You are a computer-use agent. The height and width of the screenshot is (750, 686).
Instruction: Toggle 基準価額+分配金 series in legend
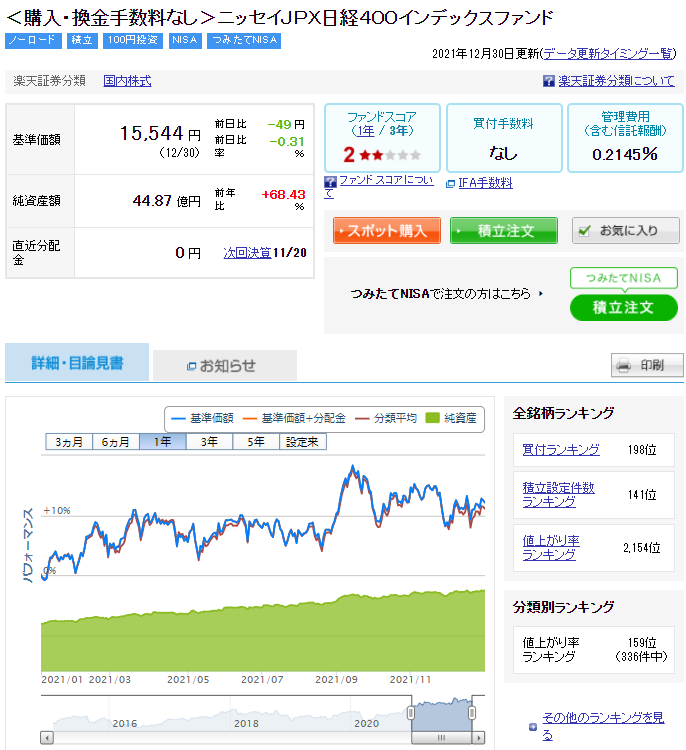point(294,419)
